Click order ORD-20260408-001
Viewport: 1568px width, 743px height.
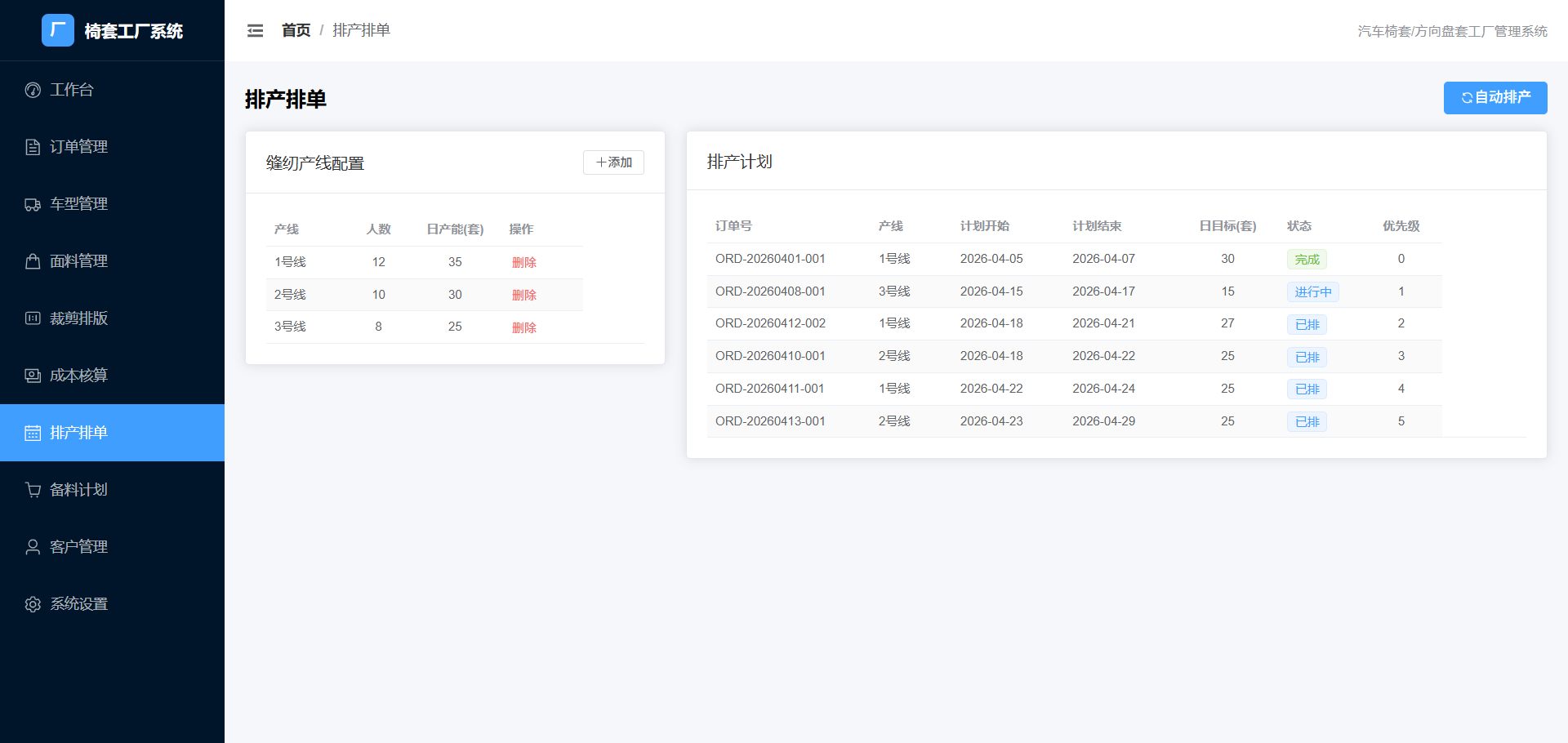[x=770, y=291]
